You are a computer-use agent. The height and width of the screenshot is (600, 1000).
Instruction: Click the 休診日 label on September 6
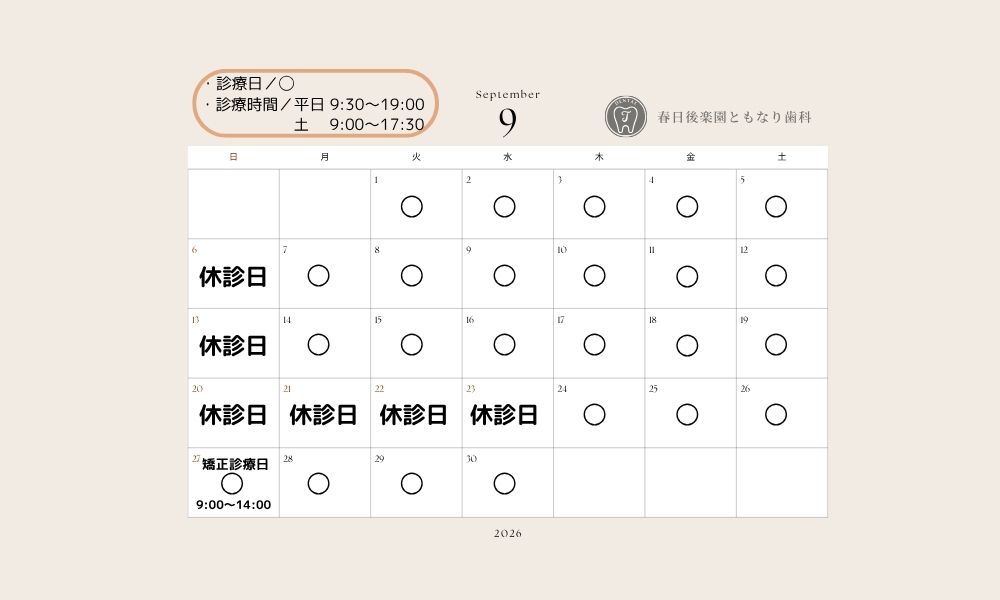click(233, 277)
